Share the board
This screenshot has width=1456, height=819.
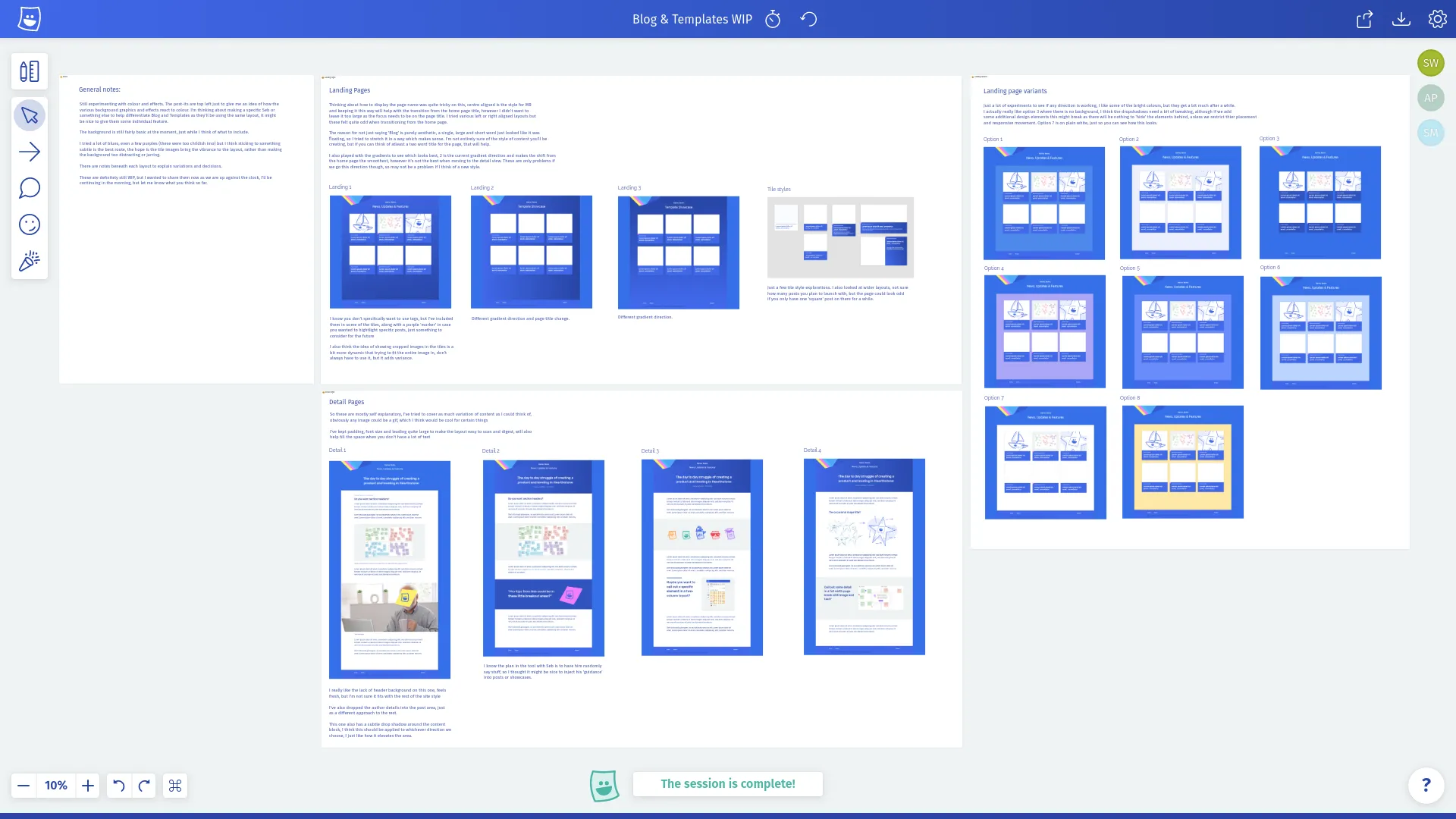[1364, 19]
